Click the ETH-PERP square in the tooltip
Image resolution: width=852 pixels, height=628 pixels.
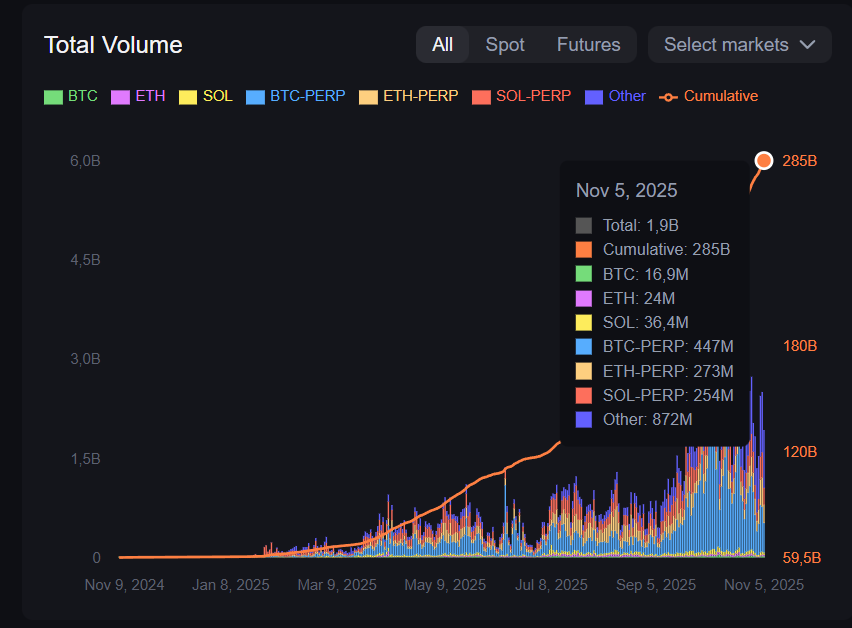click(x=583, y=370)
